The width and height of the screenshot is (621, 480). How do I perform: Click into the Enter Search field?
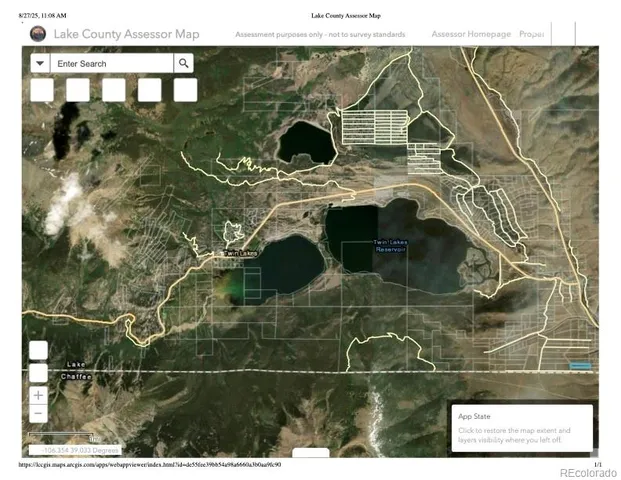[x=112, y=63]
